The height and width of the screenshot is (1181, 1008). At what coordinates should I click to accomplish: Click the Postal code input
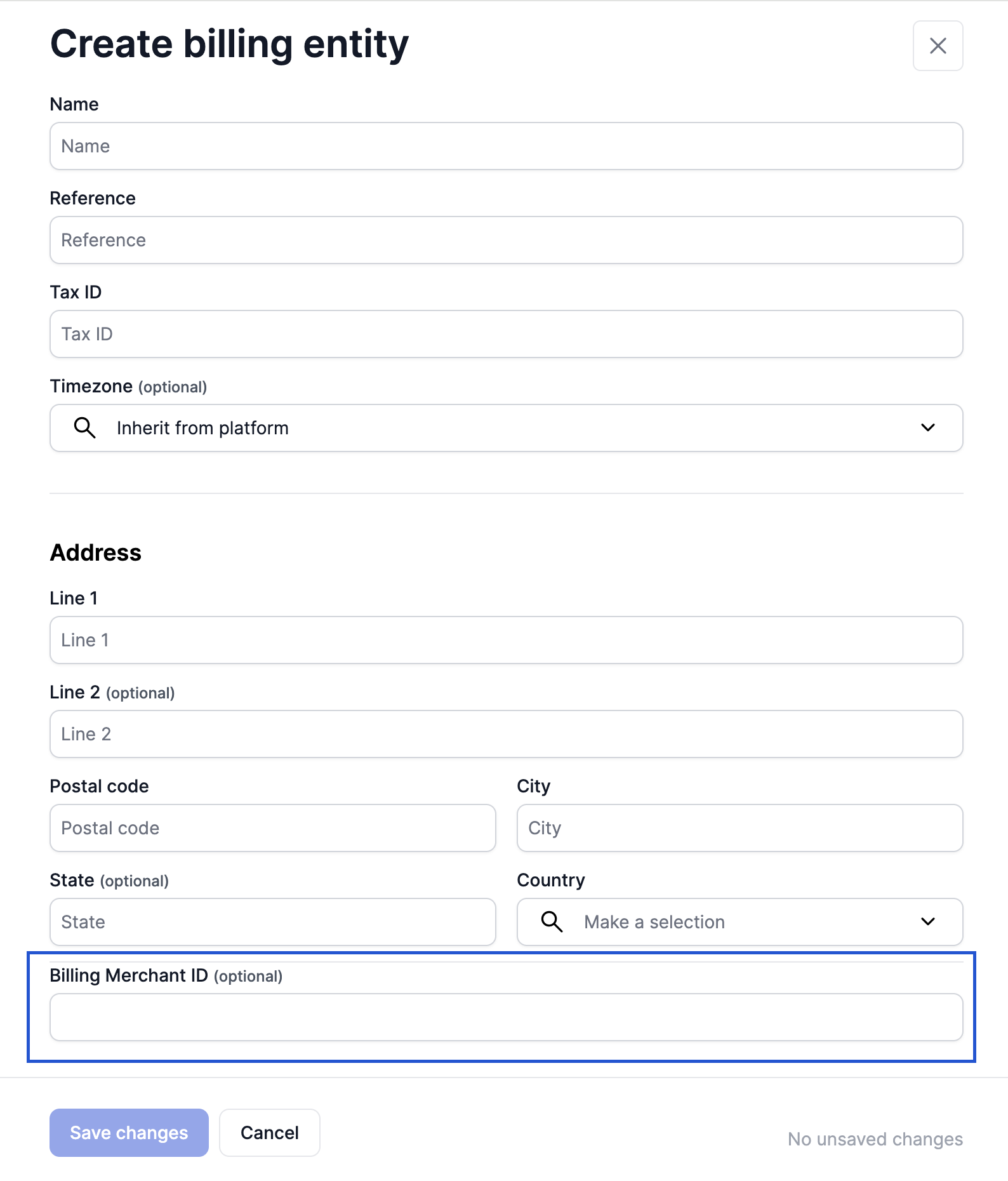click(x=272, y=828)
